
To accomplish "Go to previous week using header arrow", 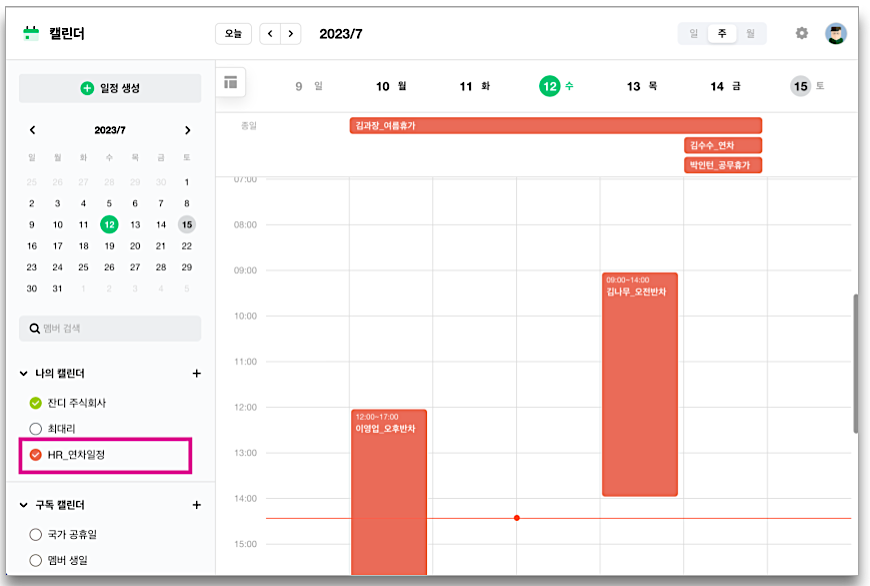I will coord(270,34).
